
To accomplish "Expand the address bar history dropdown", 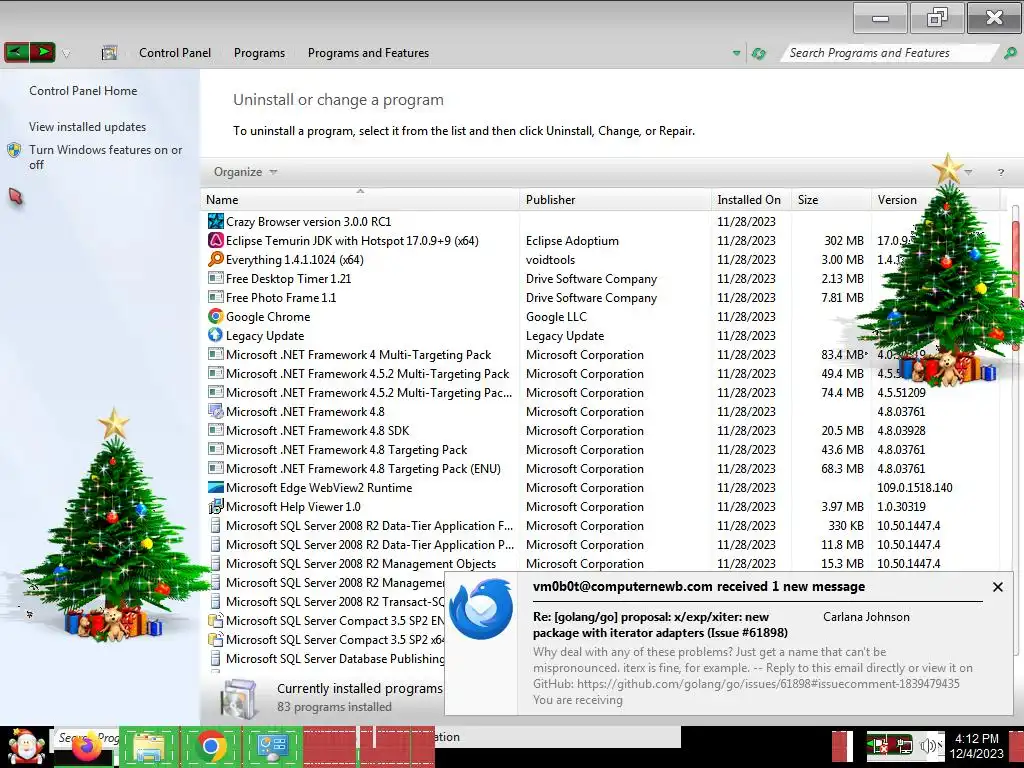I will tap(737, 54).
